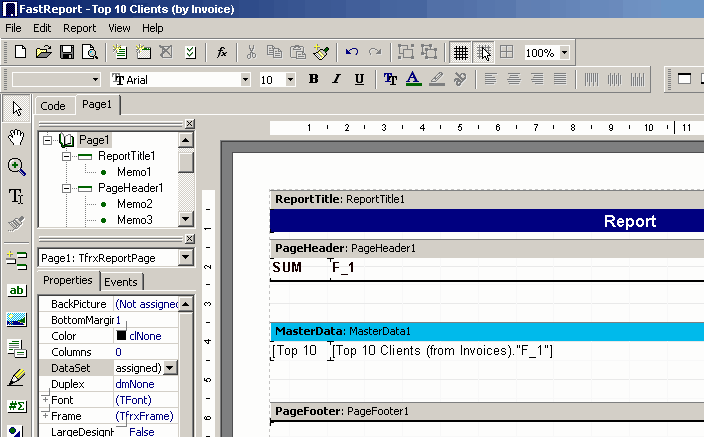Switch to the Code tab
The height and width of the screenshot is (437, 704).
[53, 106]
